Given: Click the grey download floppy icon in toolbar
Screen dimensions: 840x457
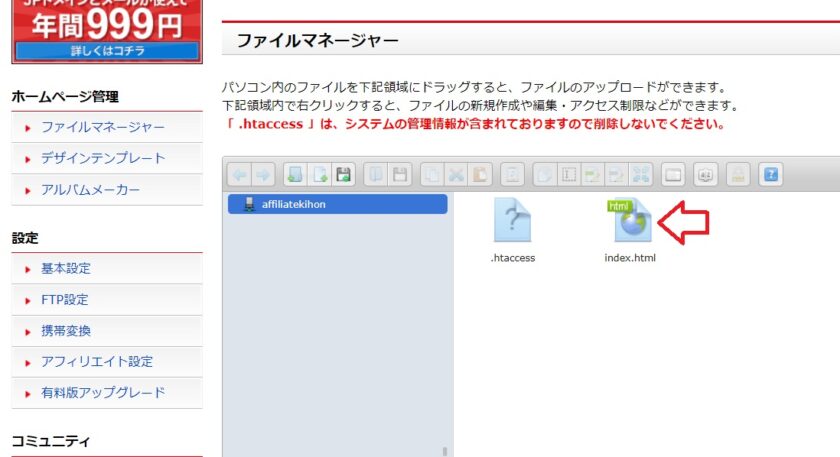Looking at the screenshot, I should (400, 175).
